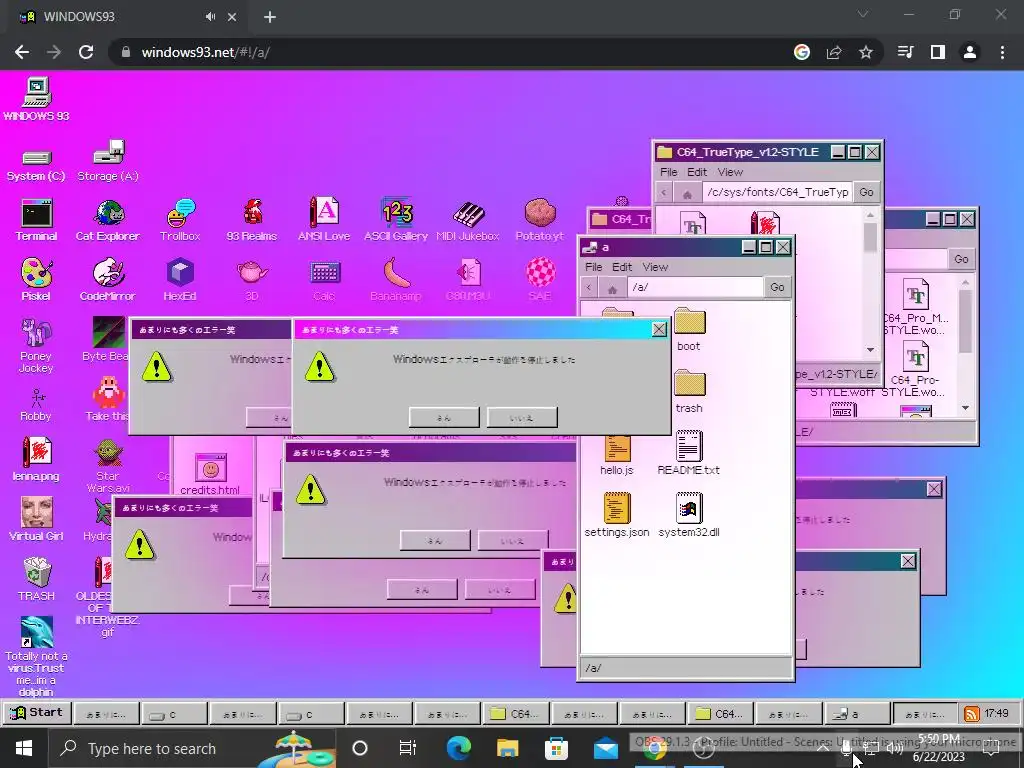
Task: Click the /a/ path field
Action: 694,287
